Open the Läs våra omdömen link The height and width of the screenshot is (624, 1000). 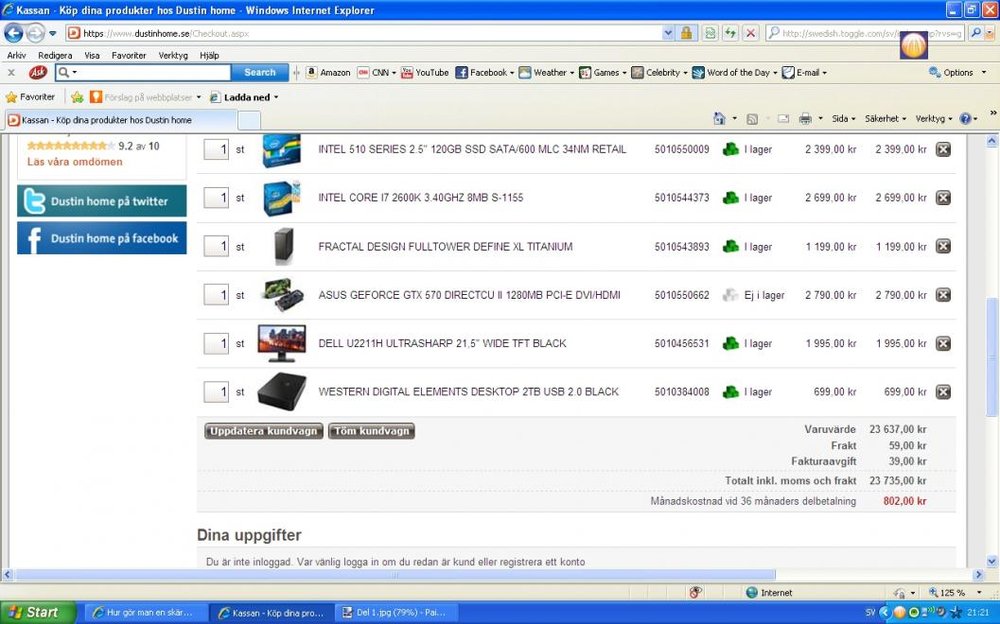point(75,162)
